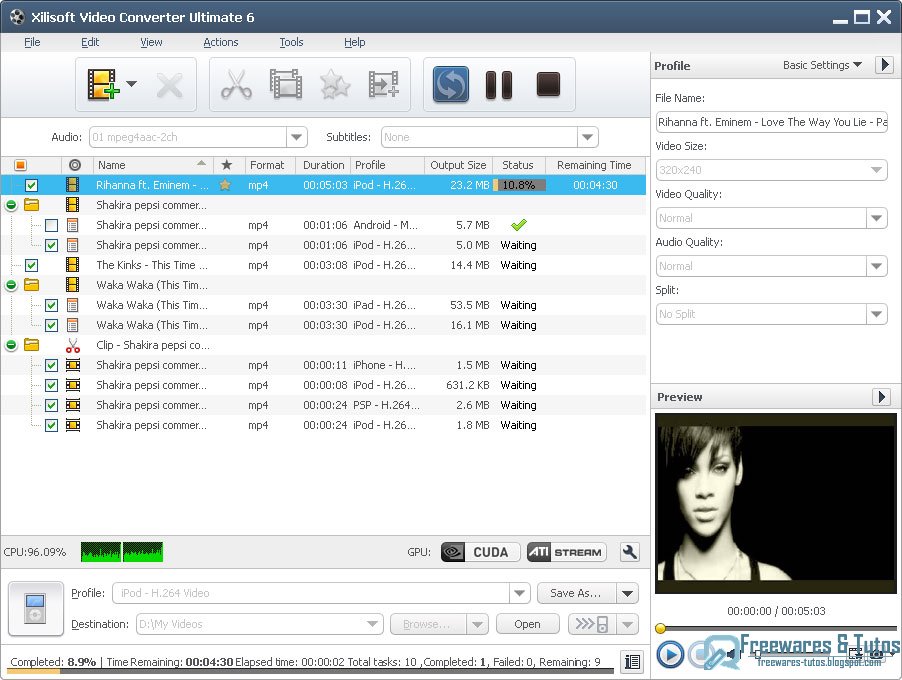
Task: Open the Effects star icon
Action: click(335, 85)
